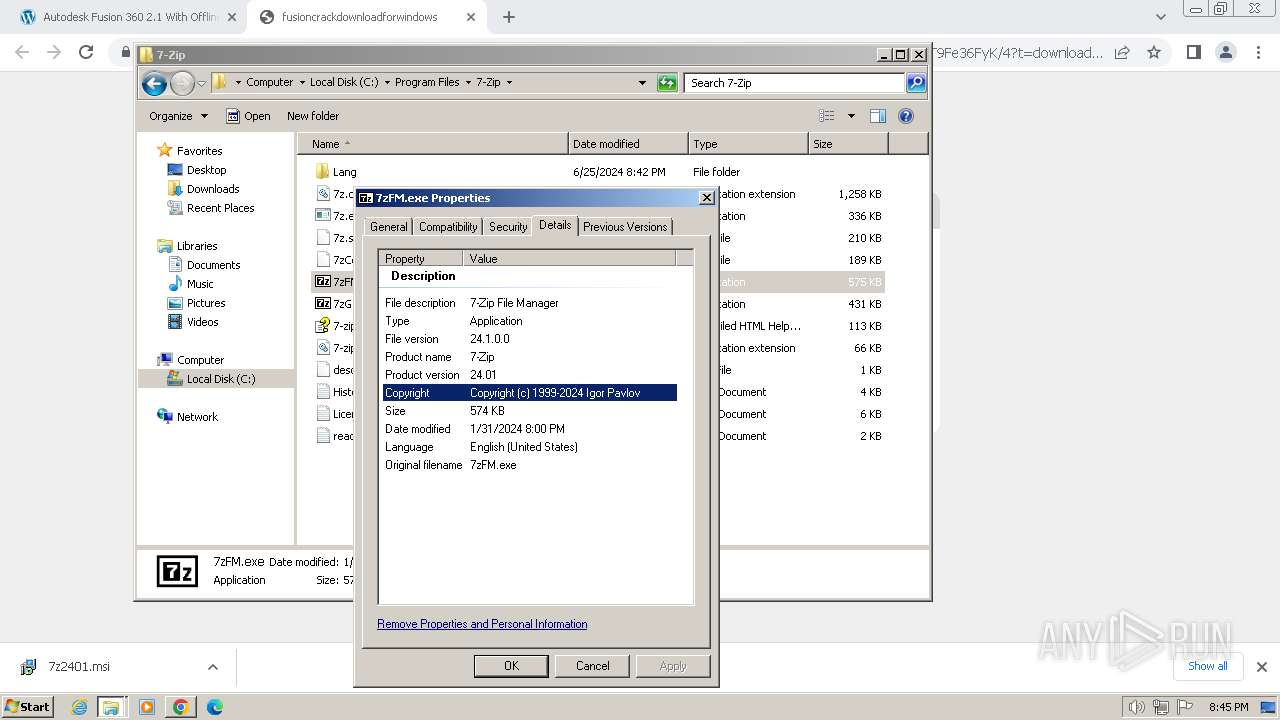Click Show all downloads button
Viewport: 1280px width, 720px height.
coord(1207,666)
